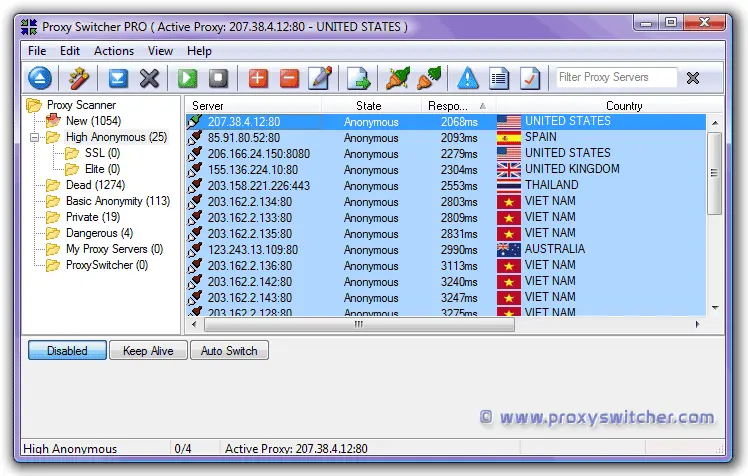Stop scanning with the gray stop icon

point(218,78)
